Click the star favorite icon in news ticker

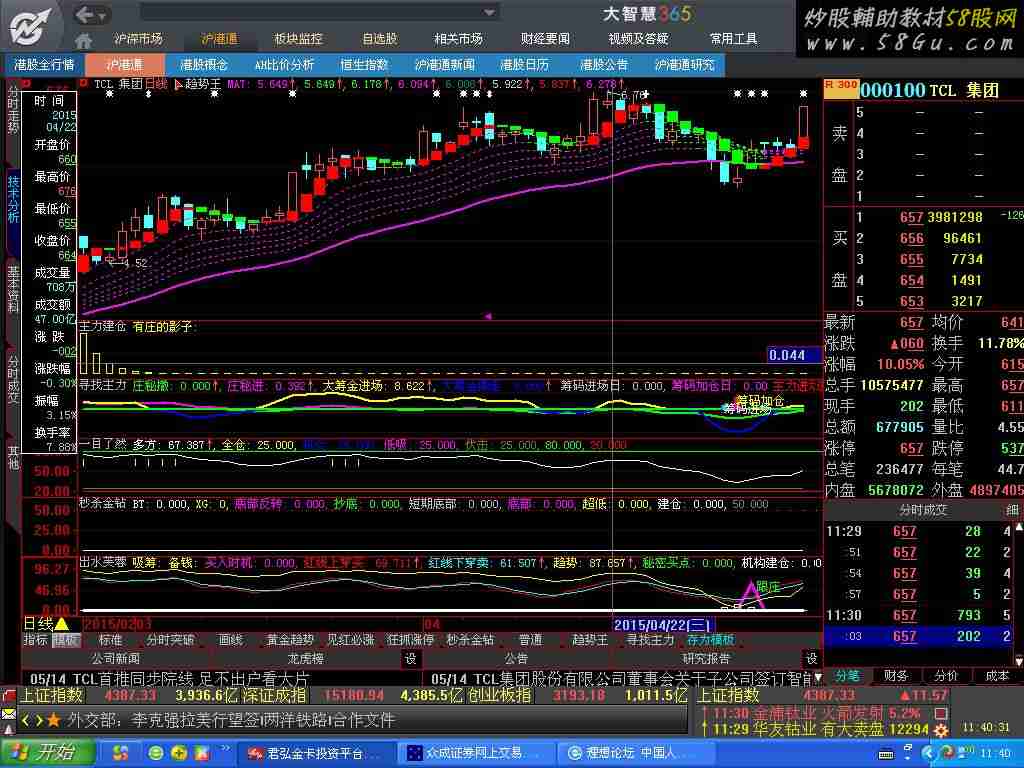(54, 720)
